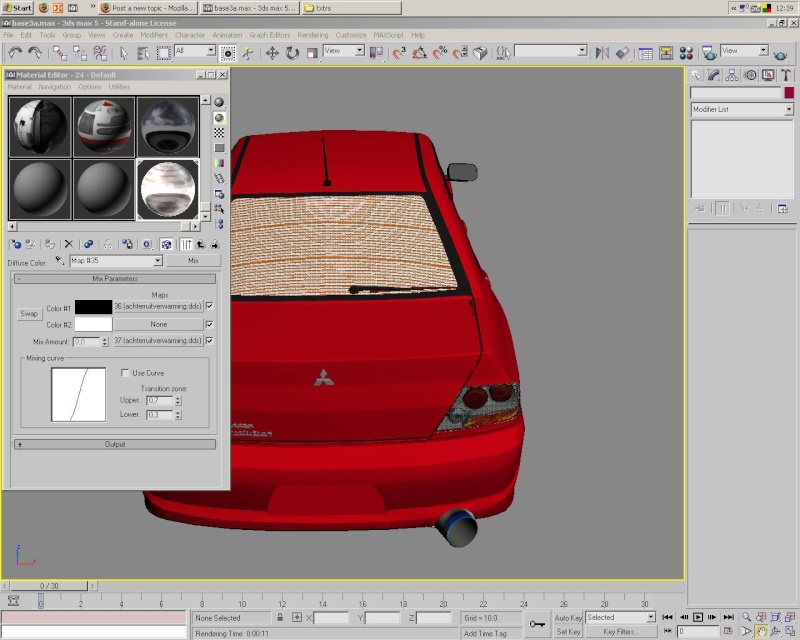800x640 pixels.
Task: Open the Create command panel tab
Action: (696, 76)
